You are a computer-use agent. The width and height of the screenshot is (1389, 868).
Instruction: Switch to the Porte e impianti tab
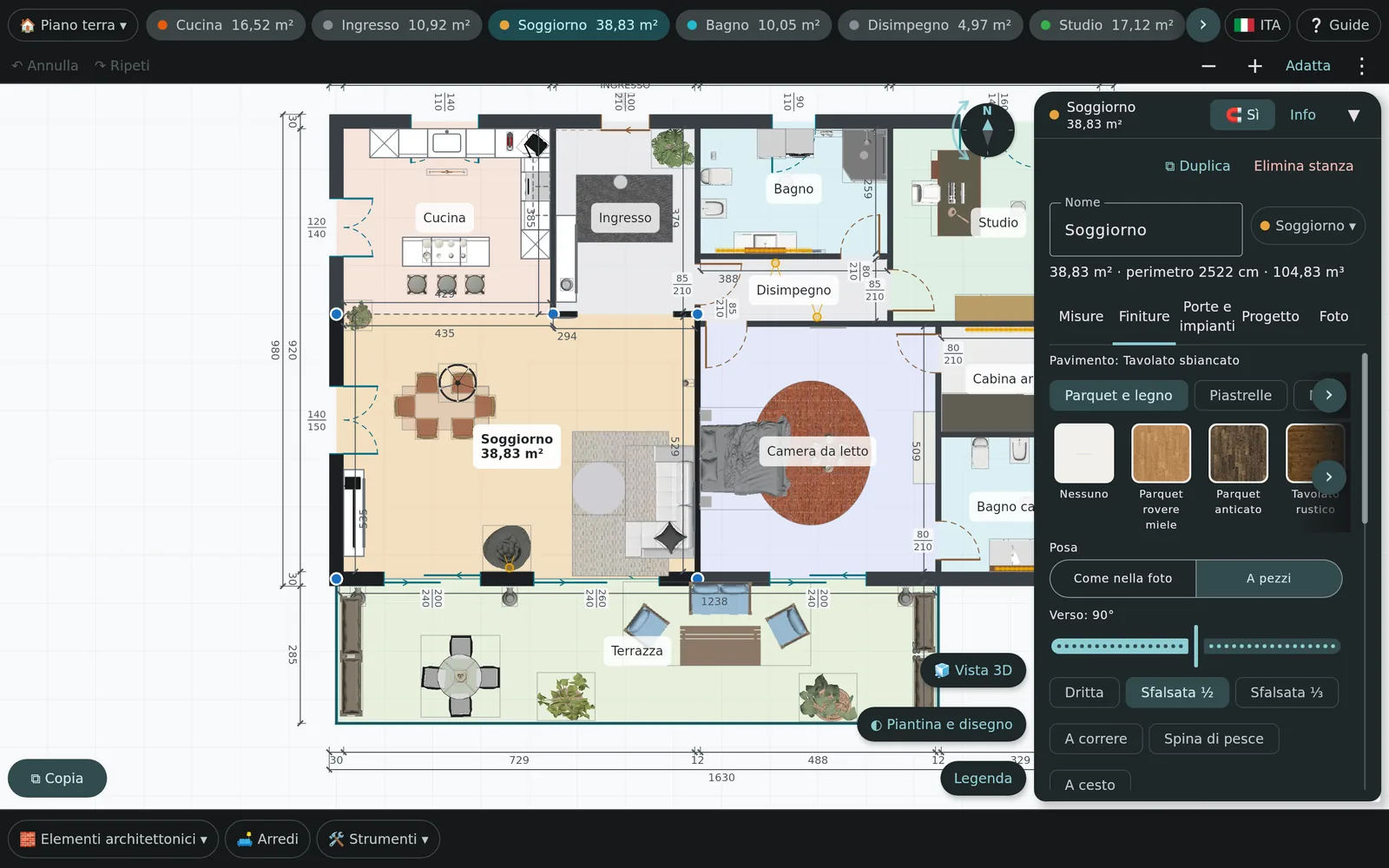(1207, 317)
